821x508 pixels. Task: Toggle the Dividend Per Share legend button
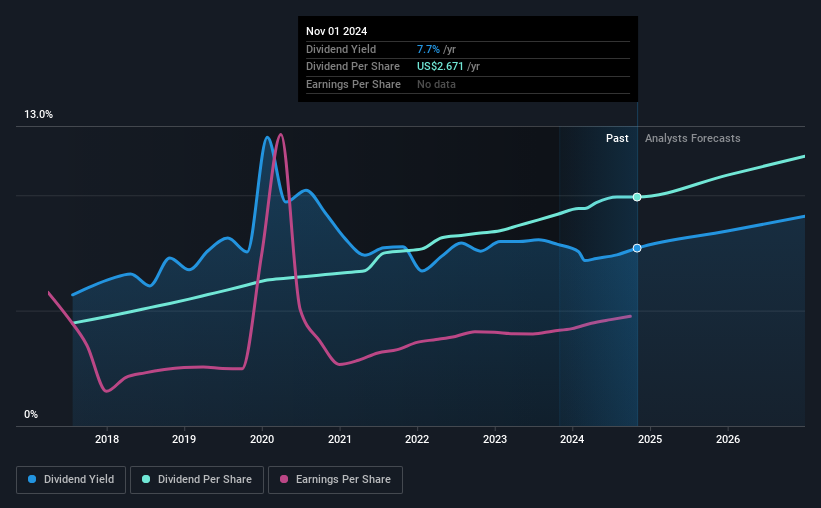(197, 480)
